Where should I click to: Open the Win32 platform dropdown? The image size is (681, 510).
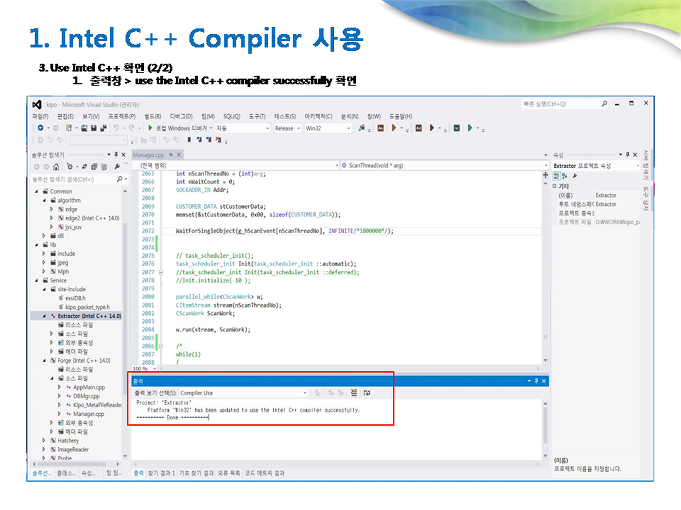327,128
